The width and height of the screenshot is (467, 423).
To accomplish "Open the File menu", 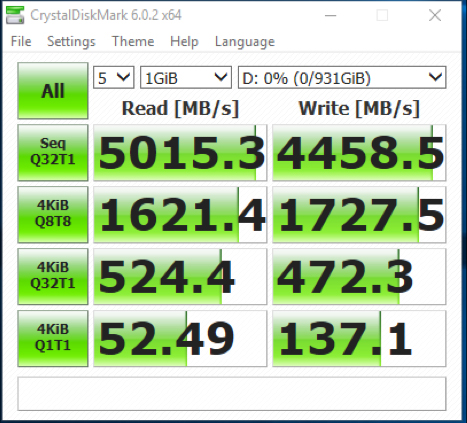I will click(21, 42).
